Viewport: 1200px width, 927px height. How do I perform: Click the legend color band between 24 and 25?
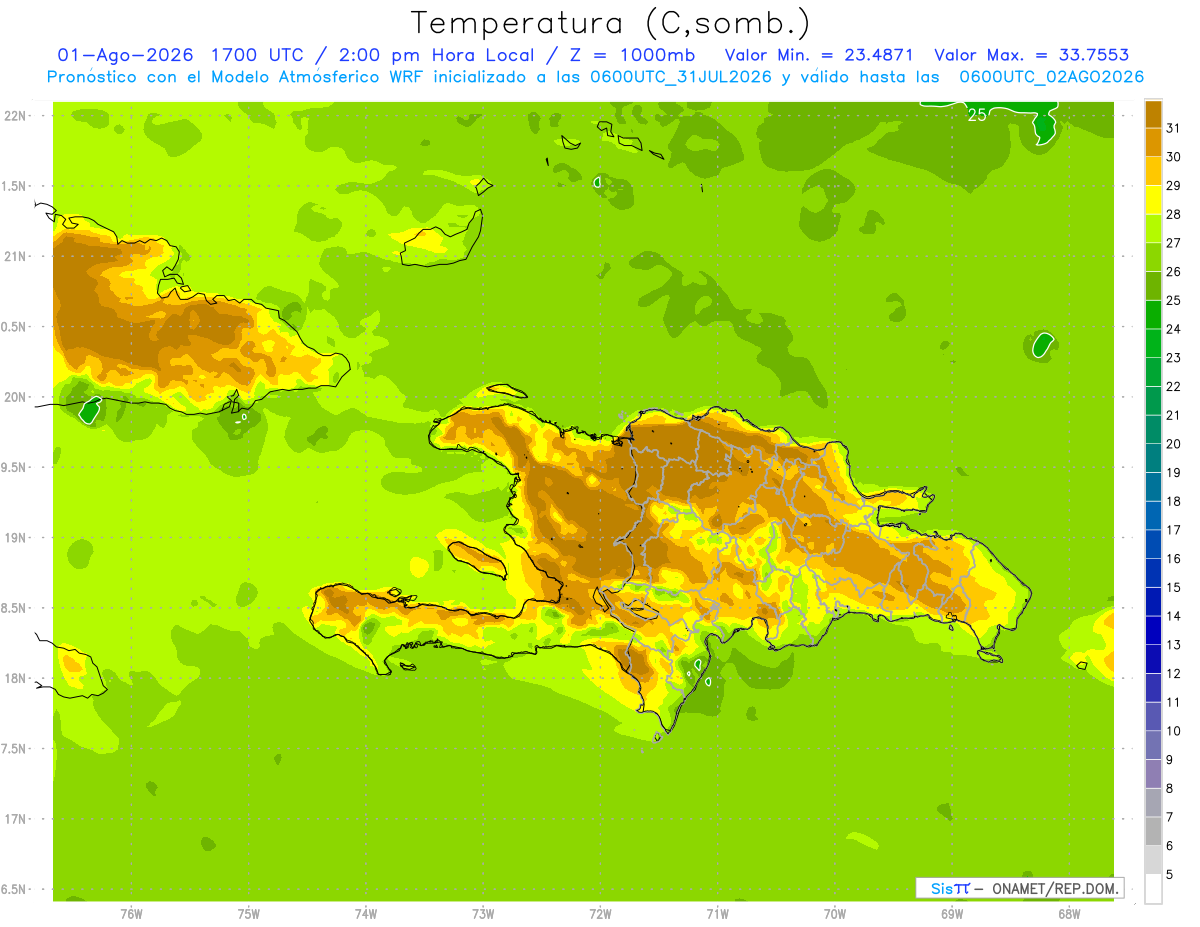coord(1153,315)
